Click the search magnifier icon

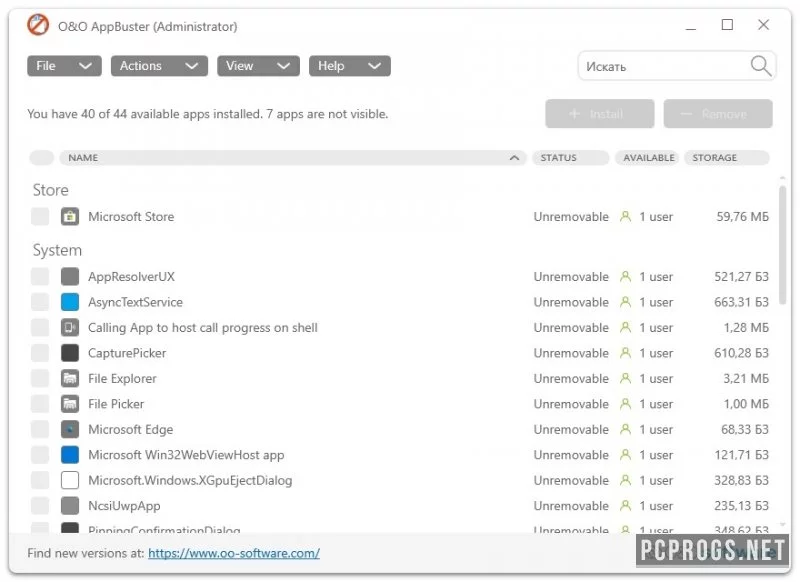761,66
